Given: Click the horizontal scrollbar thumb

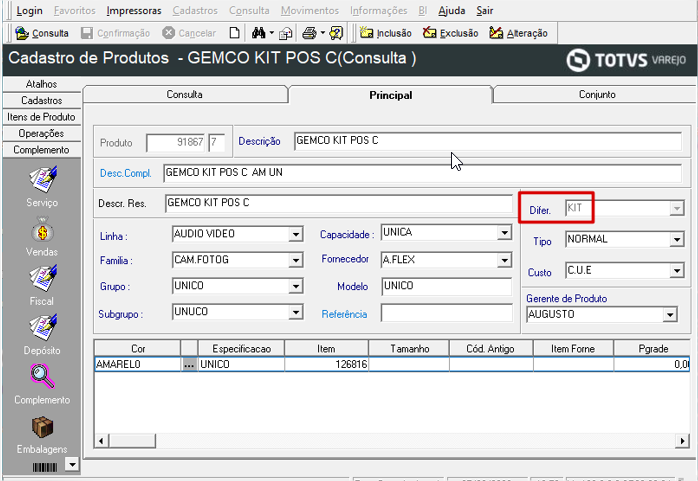Looking at the screenshot, I should (x=132, y=441).
